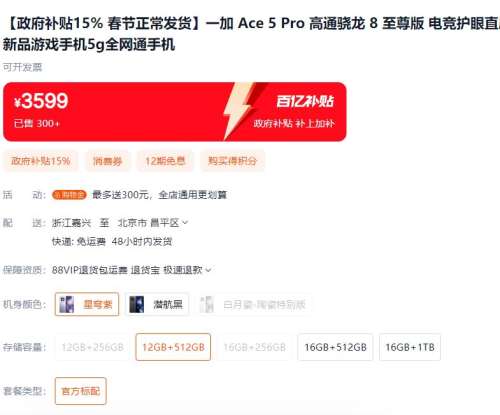Click the 白月瓷 special edition phone thumbnail
This screenshot has height=415, width=500.
pyautogui.click(x=207, y=304)
